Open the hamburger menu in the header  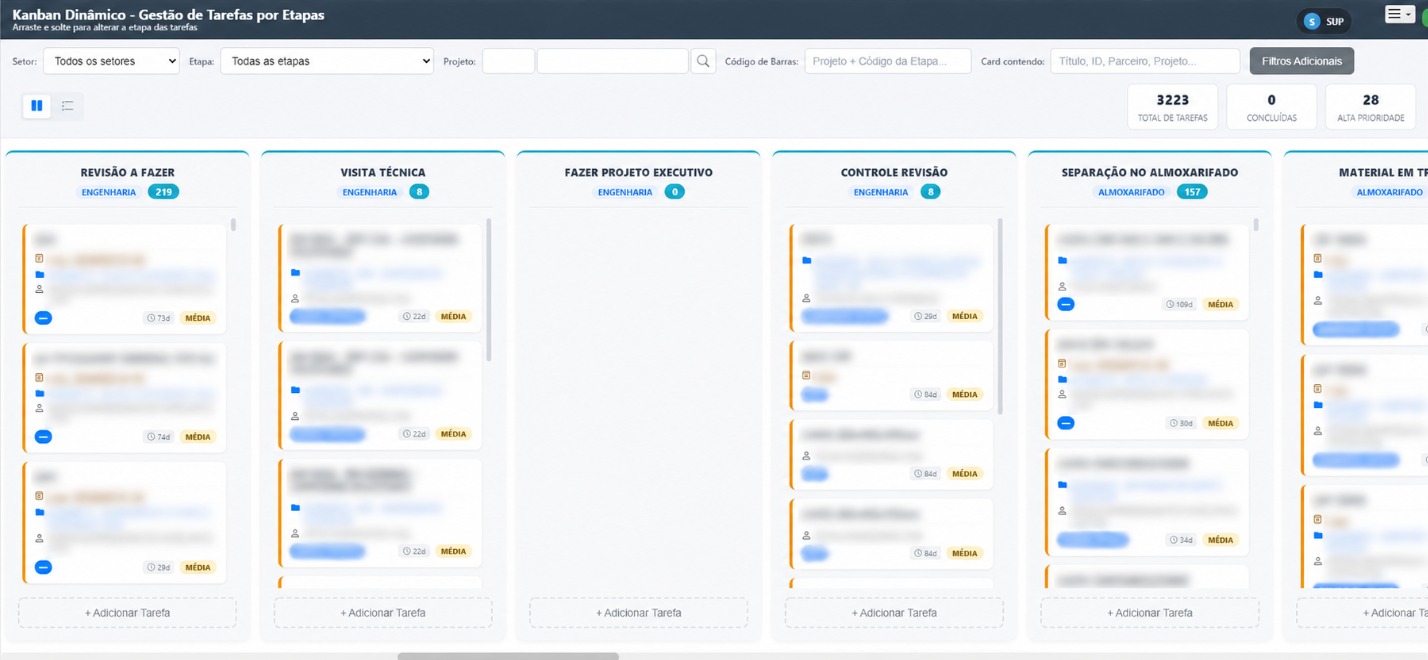pyautogui.click(x=1399, y=14)
